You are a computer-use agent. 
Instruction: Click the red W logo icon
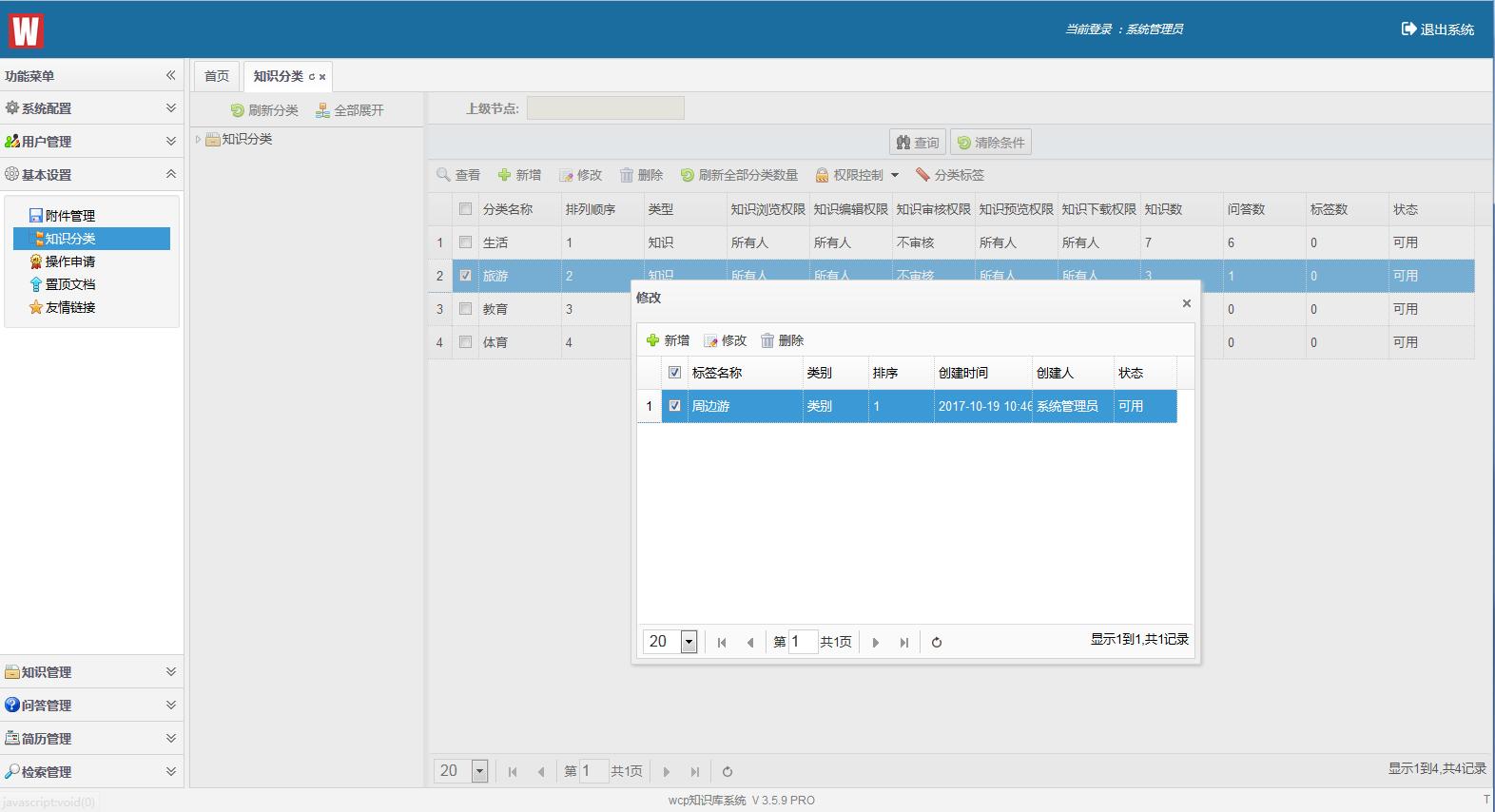[27, 30]
